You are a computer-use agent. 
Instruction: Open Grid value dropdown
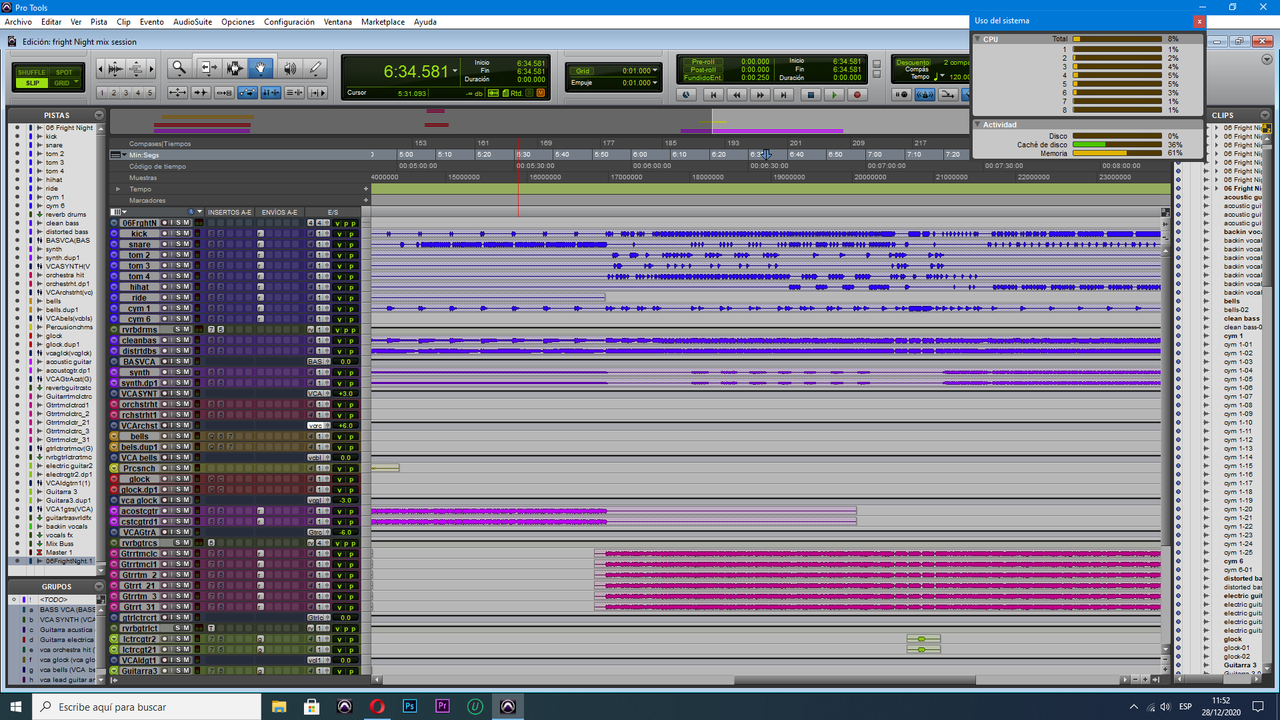pos(655,70)
